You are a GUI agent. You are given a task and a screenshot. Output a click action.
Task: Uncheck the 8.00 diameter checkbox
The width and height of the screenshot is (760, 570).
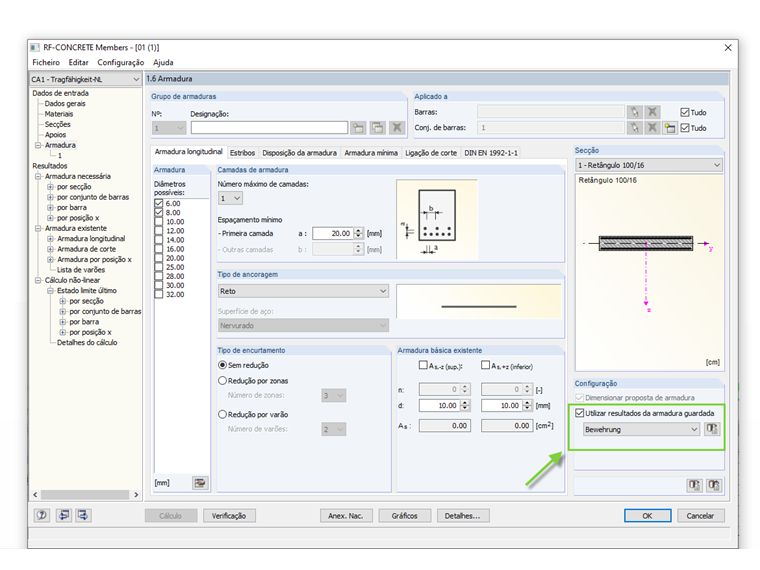pos(158,212)
